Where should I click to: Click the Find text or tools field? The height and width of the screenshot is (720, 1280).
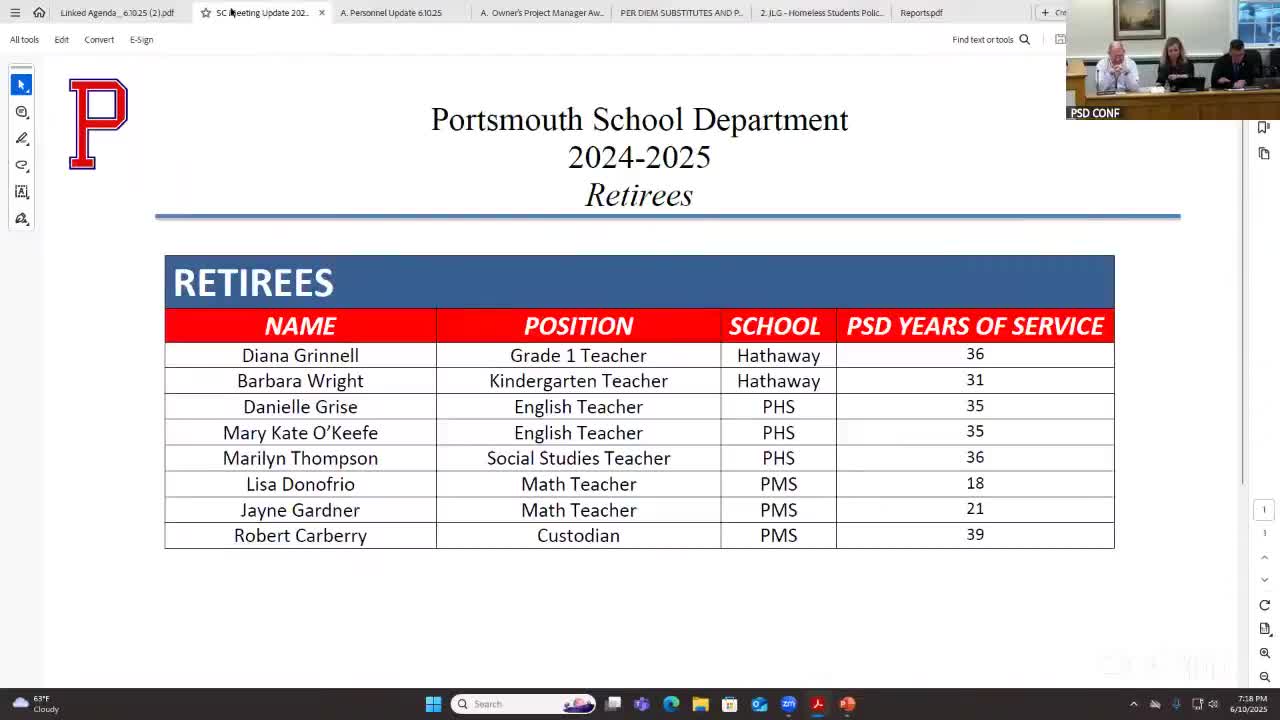[x=983, y=40]
